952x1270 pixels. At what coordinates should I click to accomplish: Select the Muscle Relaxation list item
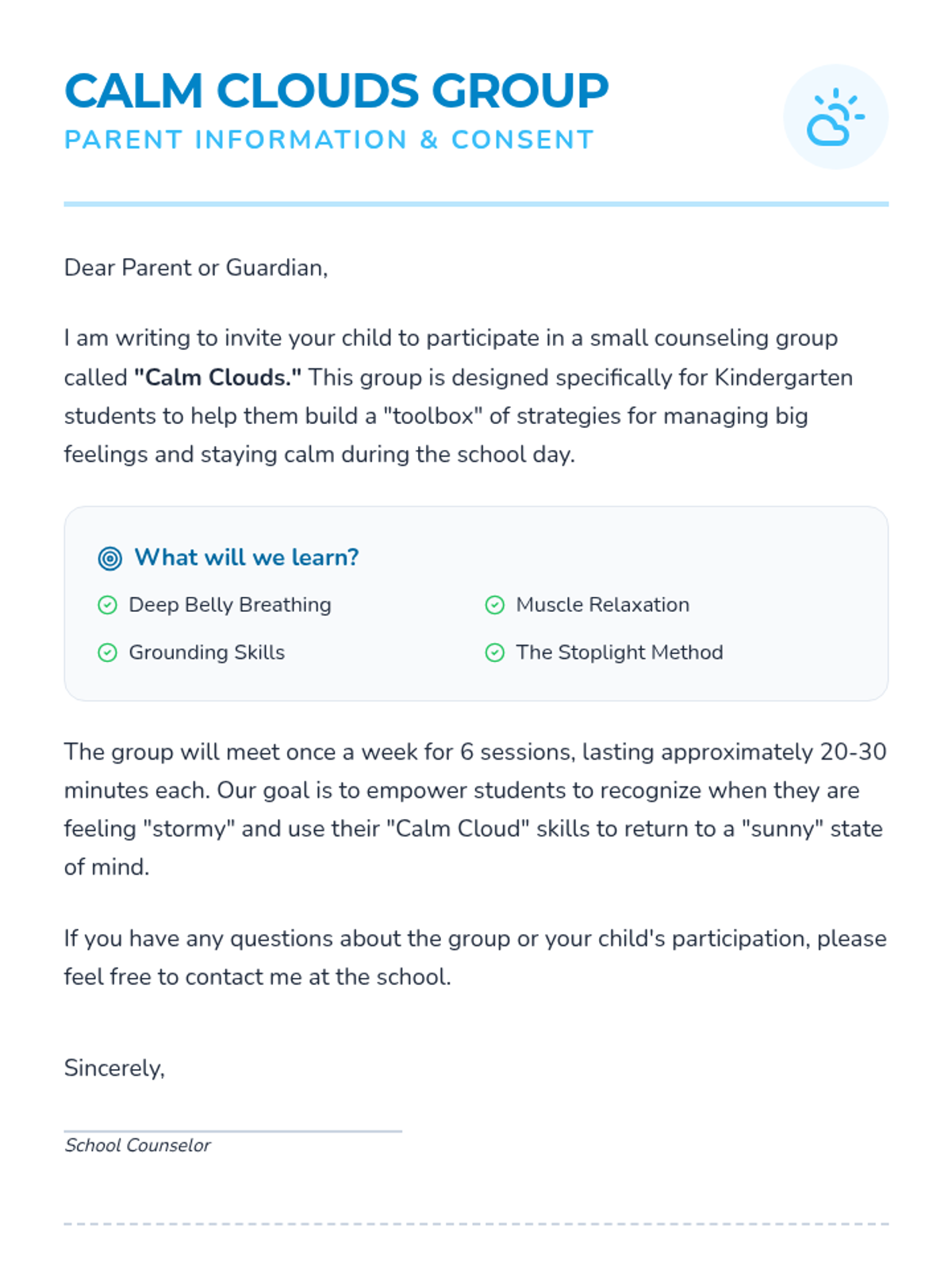click(602, 605)
